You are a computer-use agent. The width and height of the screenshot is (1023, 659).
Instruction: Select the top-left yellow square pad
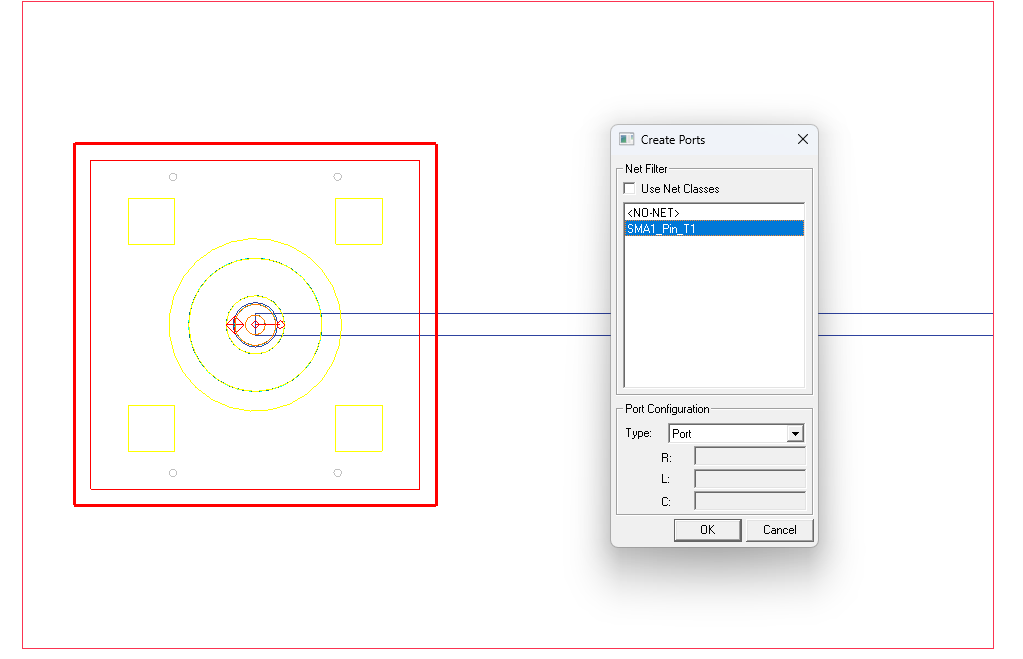click(x=151, y=221)
